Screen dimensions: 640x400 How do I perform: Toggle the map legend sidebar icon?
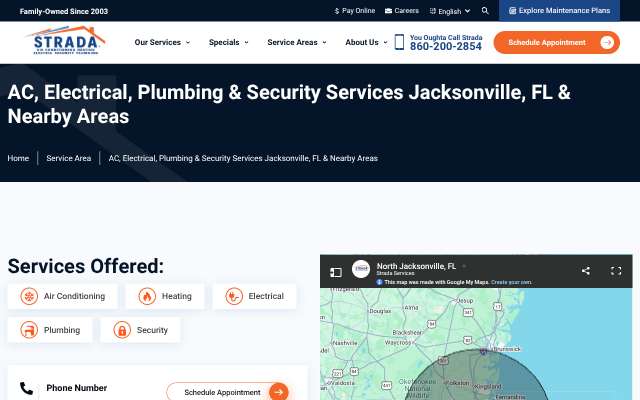[336, 272]
